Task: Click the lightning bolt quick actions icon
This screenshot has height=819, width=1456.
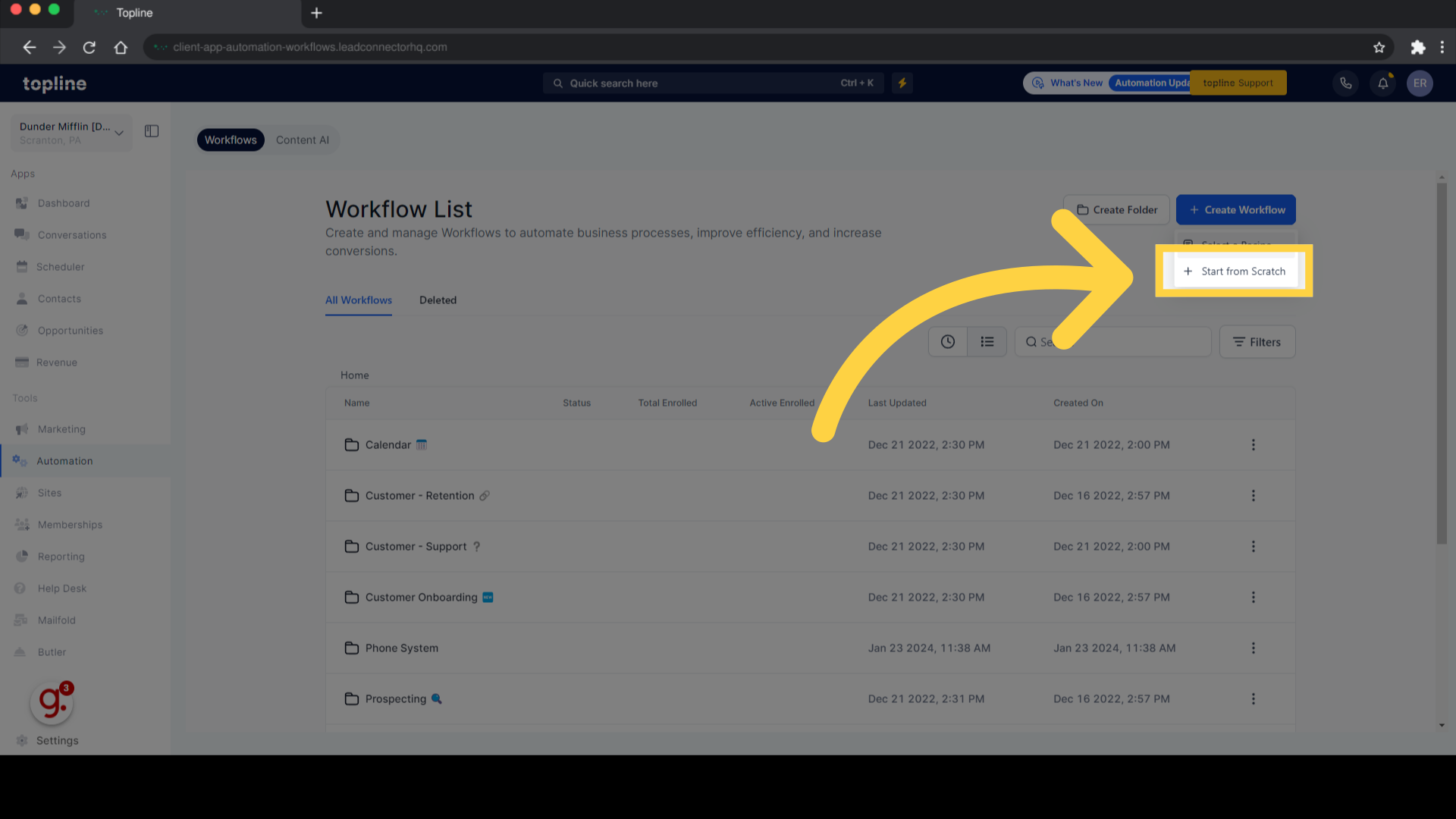Action: (902, 83)
